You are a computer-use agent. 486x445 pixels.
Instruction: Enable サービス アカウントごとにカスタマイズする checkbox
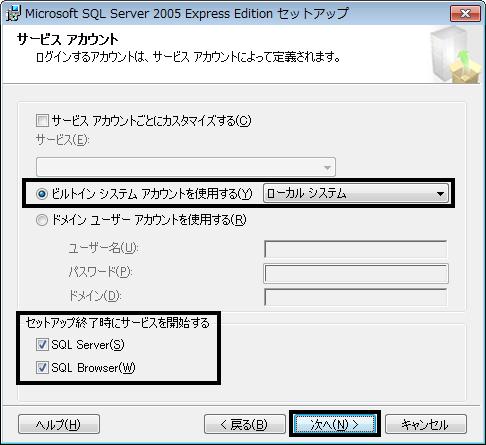42,120
